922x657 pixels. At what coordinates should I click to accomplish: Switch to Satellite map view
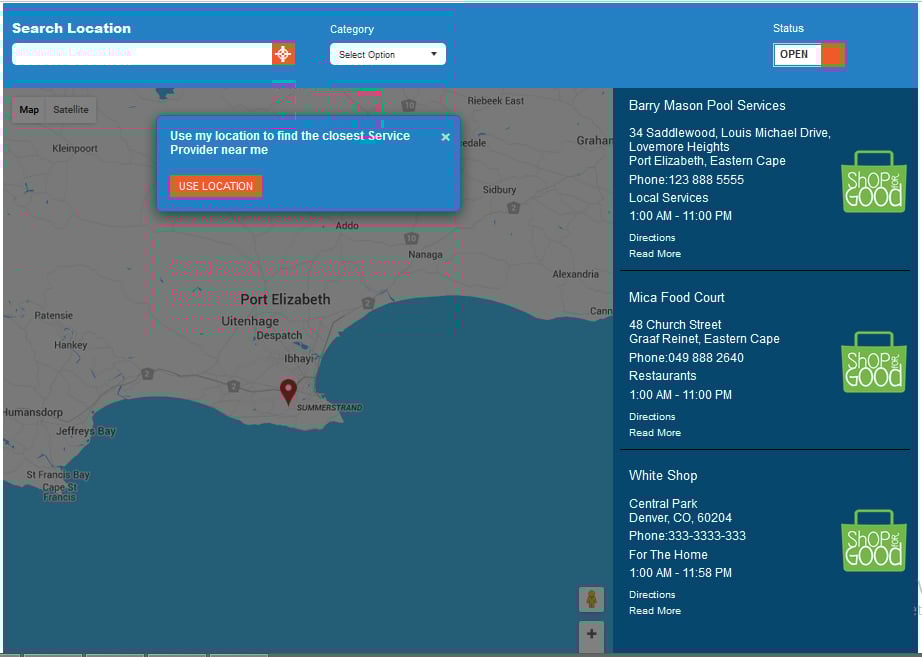[x=71, y=110]
